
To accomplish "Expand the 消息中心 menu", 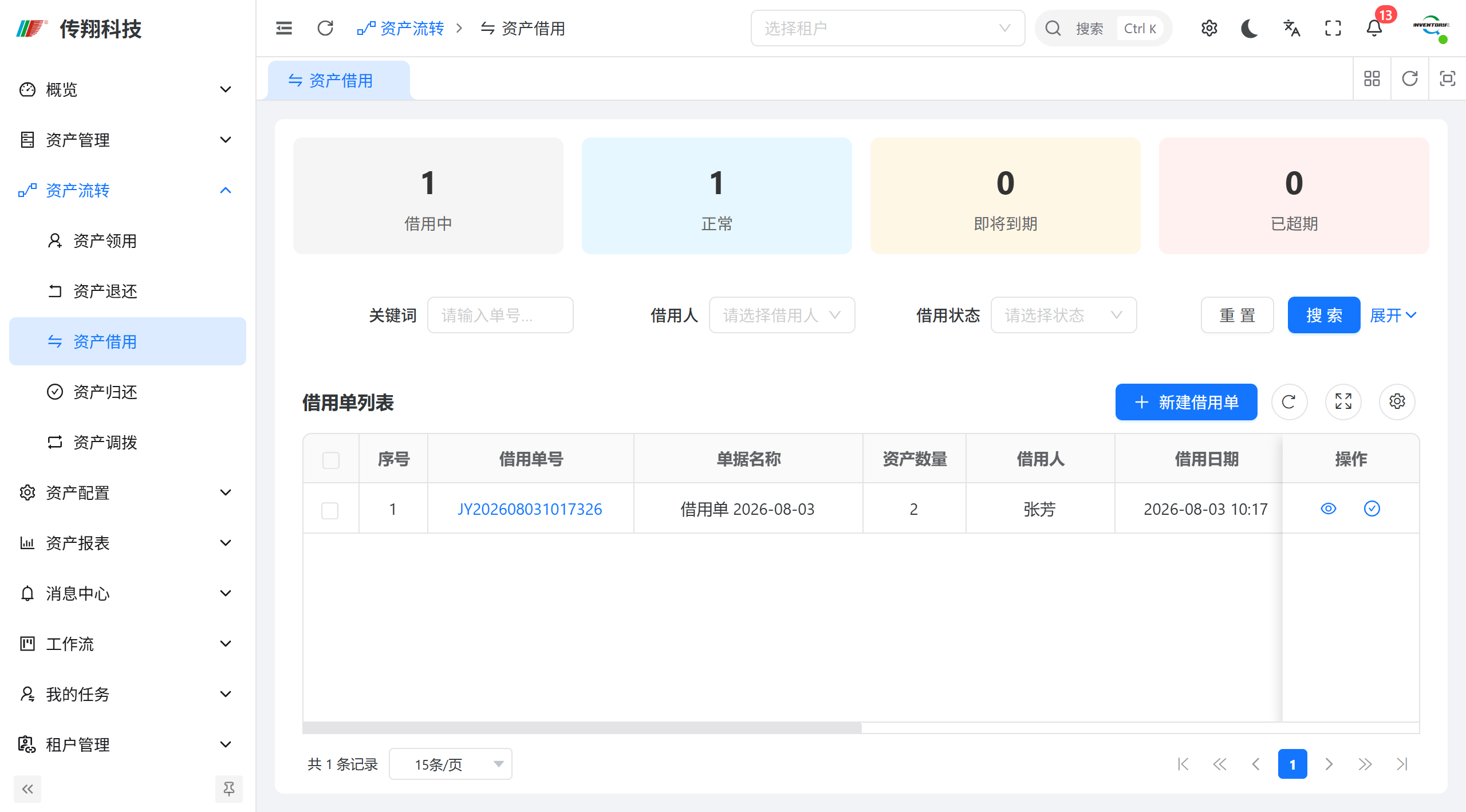I will 127,593.
